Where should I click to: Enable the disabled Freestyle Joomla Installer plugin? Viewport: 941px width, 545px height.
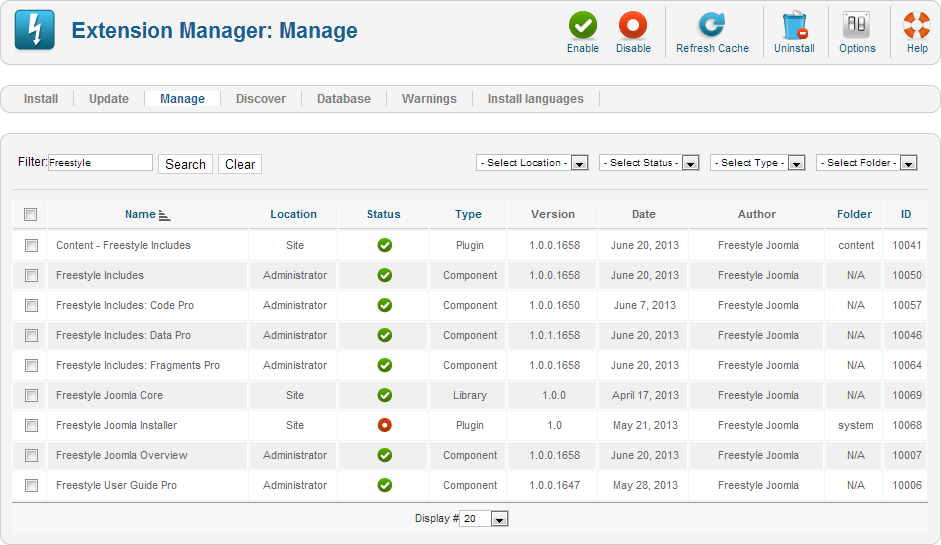click(x=385, y=425)
